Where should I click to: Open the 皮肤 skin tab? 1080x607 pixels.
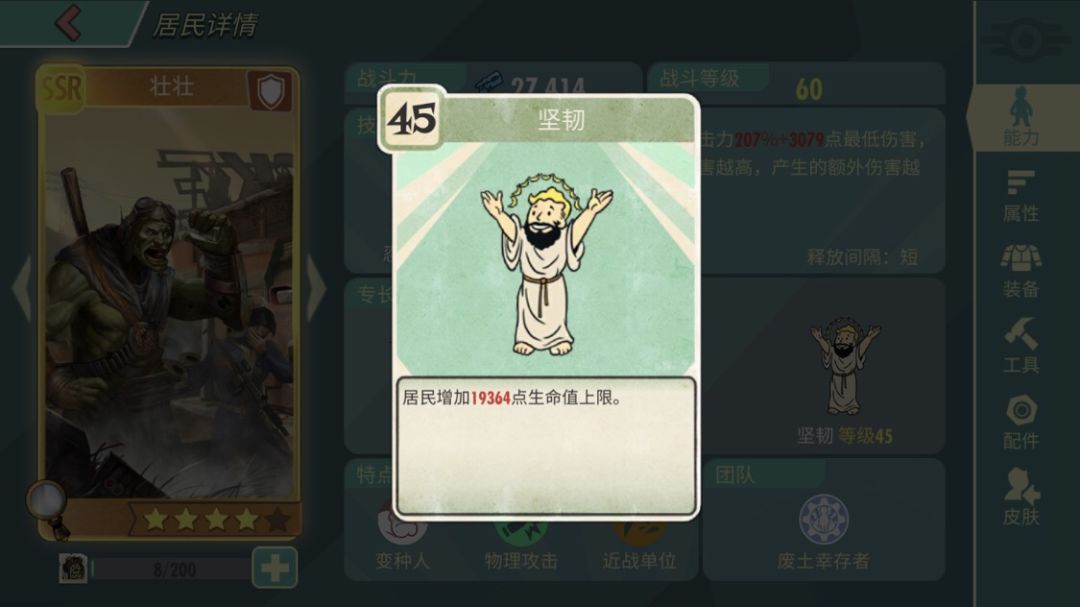(x=1021, y=497)
